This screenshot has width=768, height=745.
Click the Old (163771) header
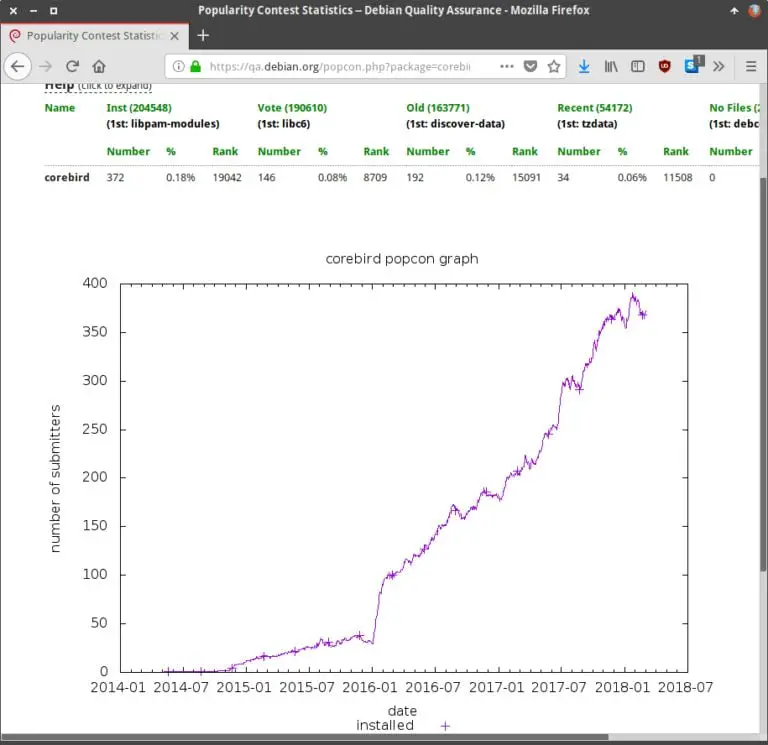coord(437,108)
